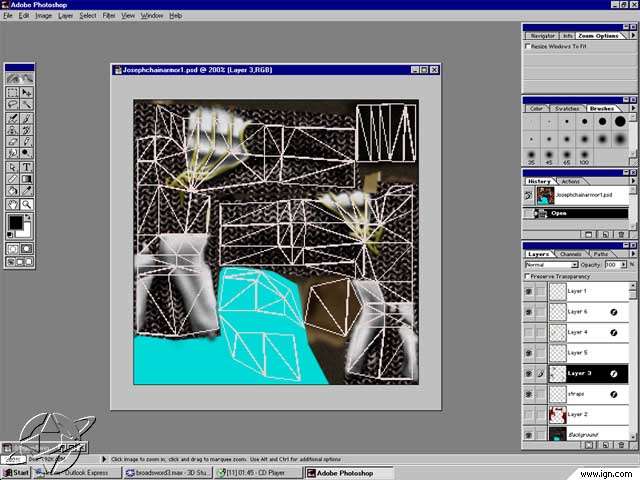Click the Windows Start button
The width and height of the screenshot is (640, 480).
(x=16, y=472)
